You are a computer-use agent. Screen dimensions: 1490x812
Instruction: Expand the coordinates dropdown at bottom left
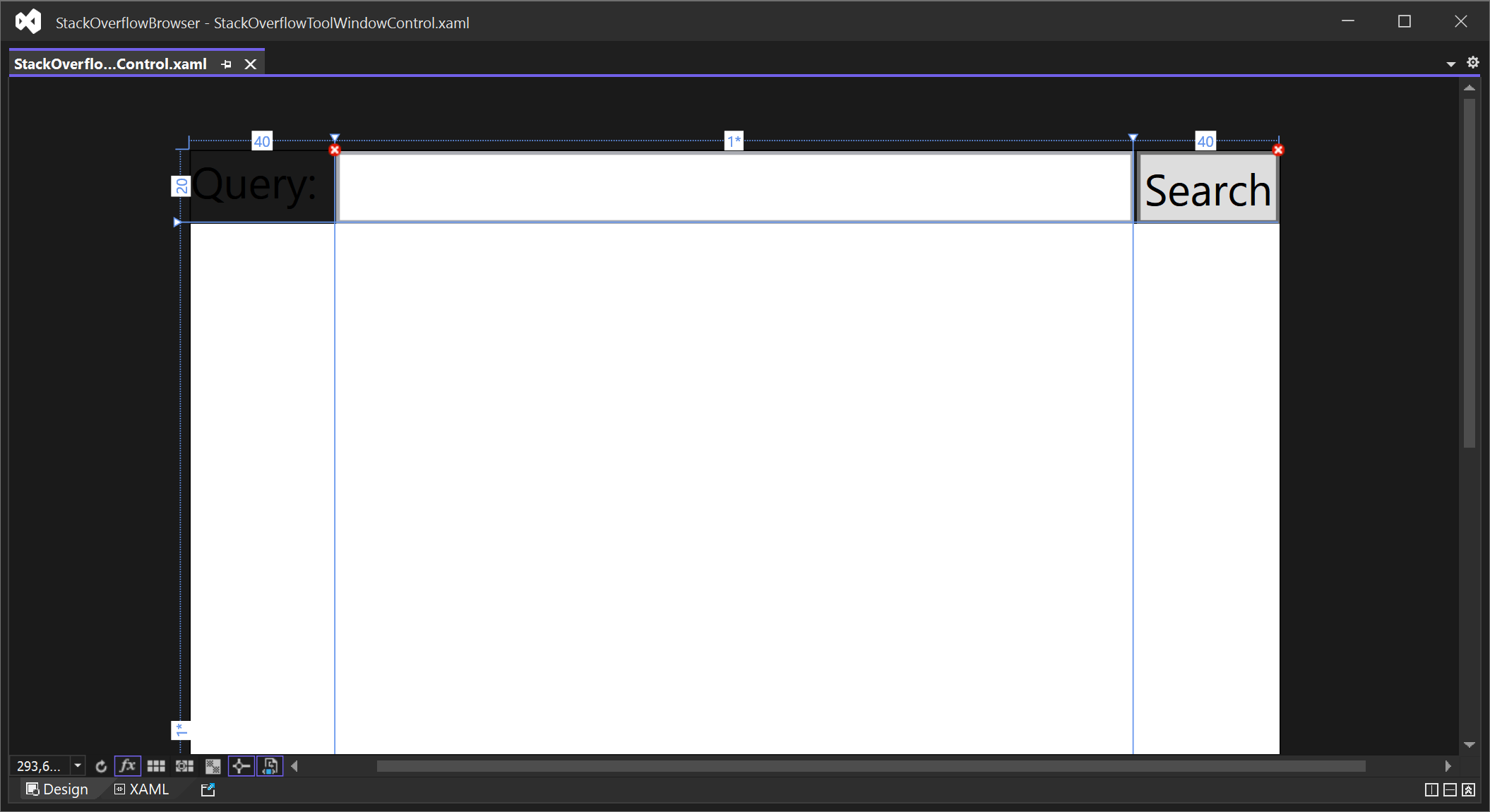coord(78,765)
